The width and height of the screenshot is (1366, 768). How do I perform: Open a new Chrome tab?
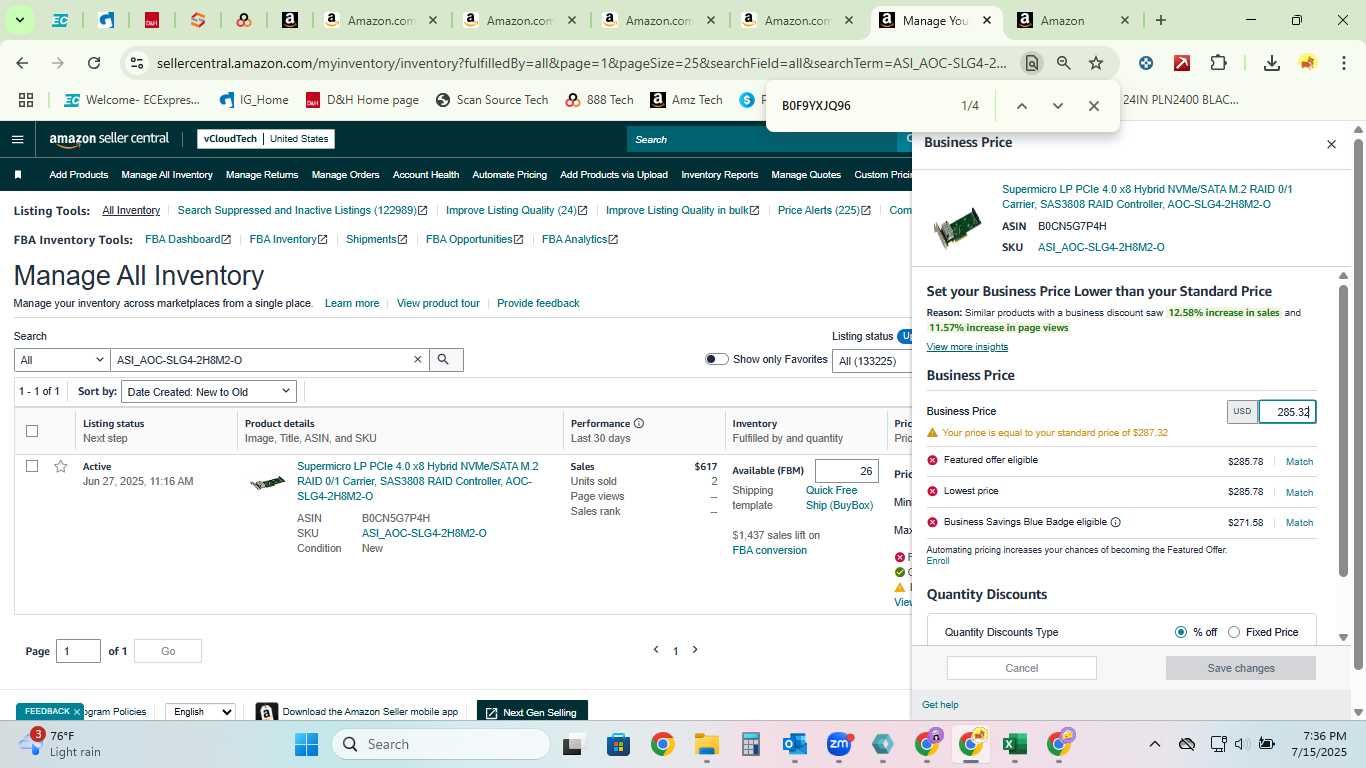[1160, 20]
